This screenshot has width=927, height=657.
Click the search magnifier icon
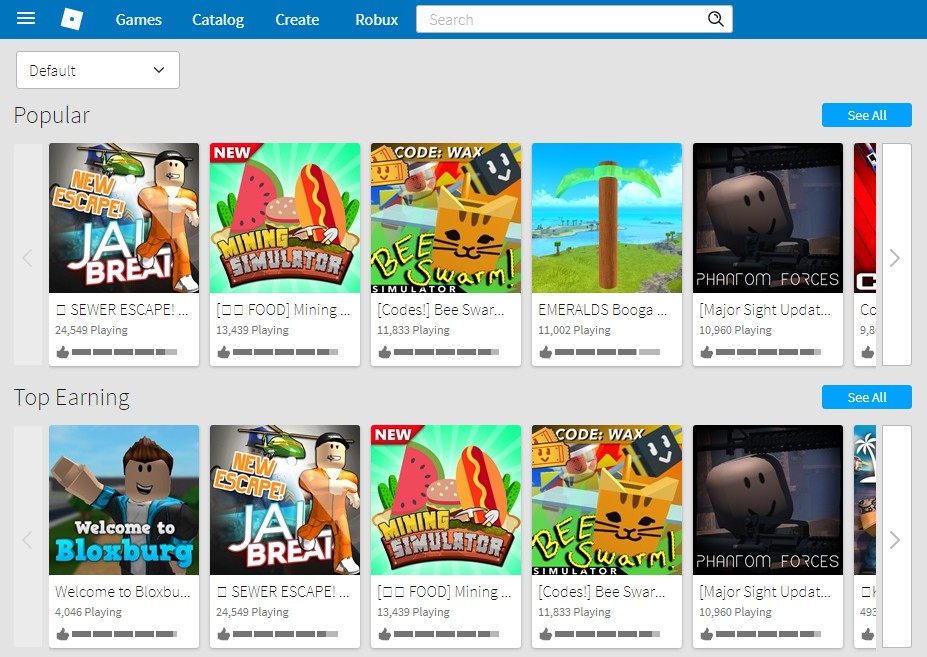coord(715,19)
